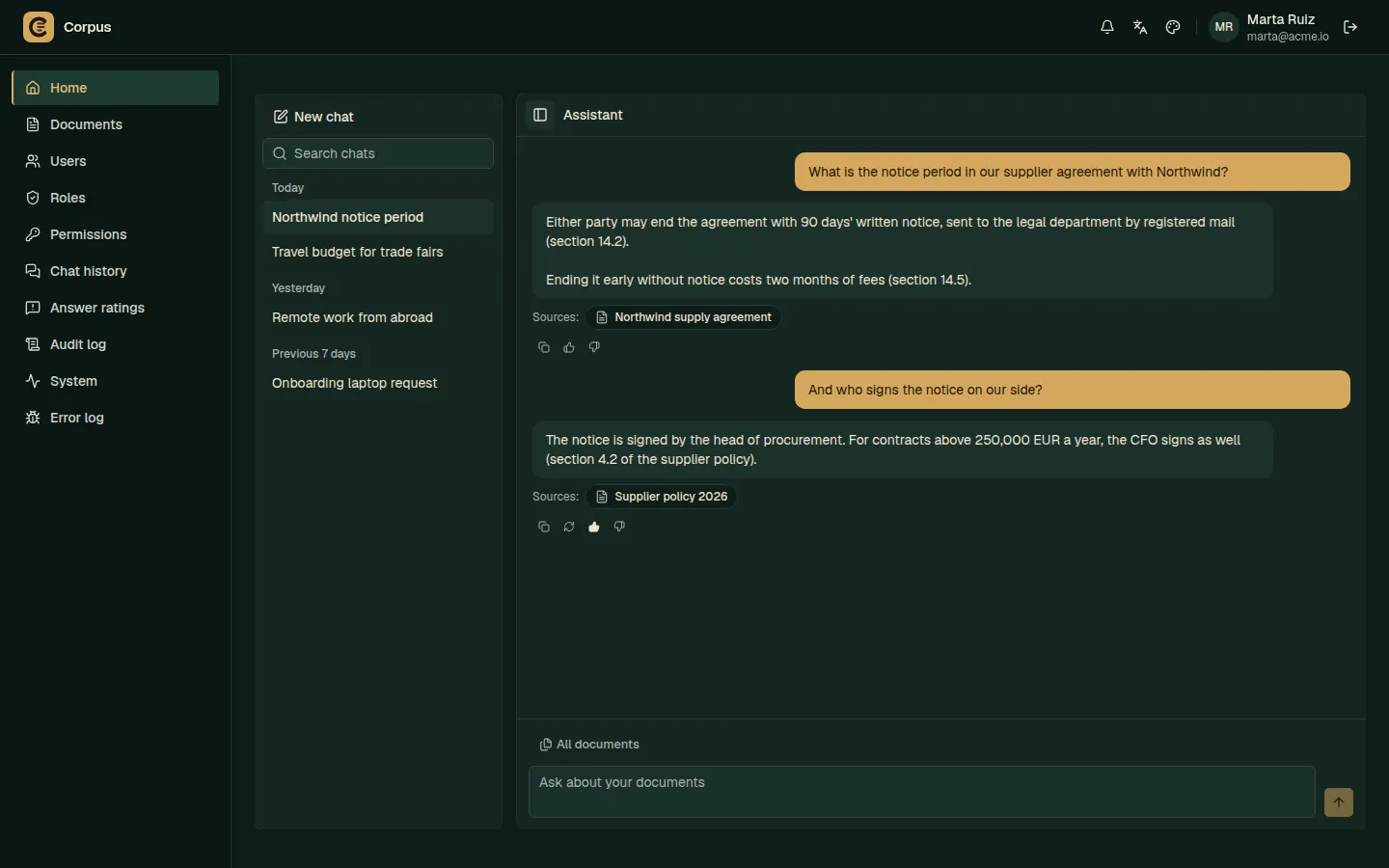This screenshot has height=868, width=1389.
Task: Thumbs down the 90 days' notice answer
Action: click(594, 347)
